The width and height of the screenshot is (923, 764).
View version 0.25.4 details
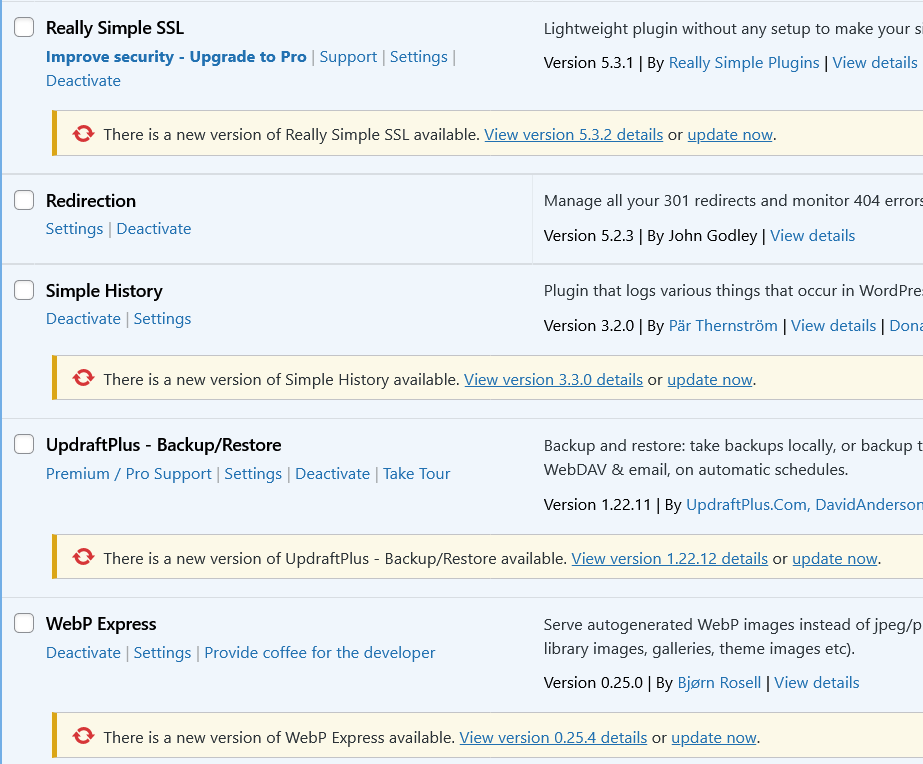tap(553, 738)
